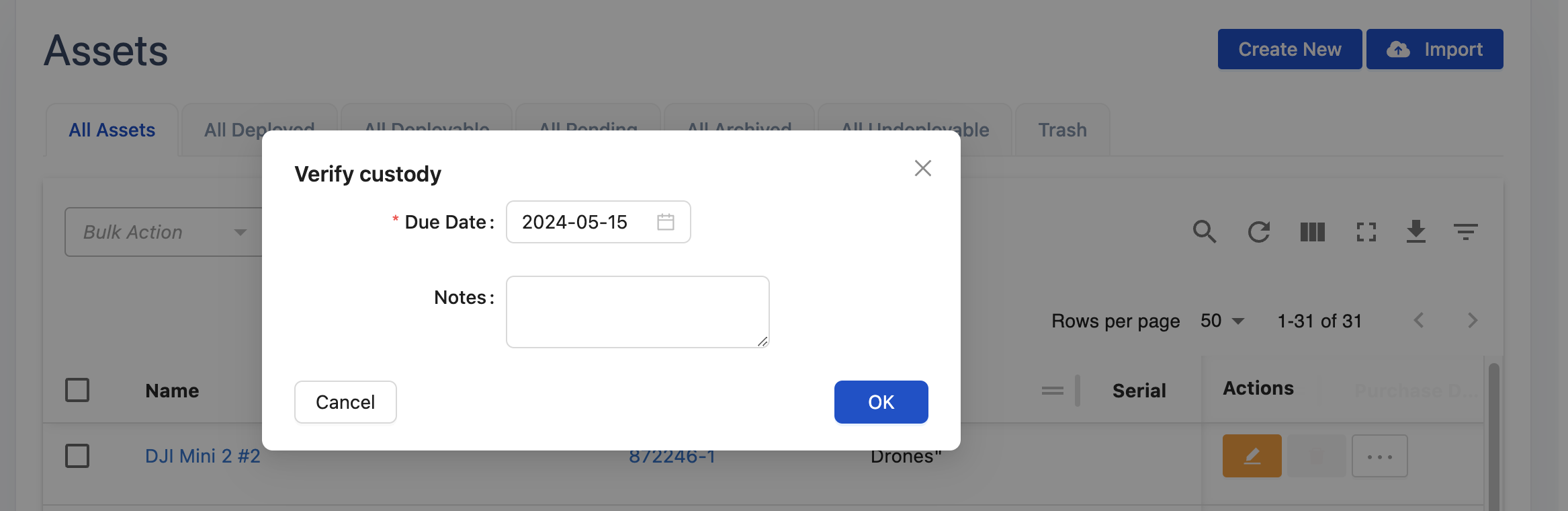Open the filter list icon
The height and width of the screenshot is (511, 1568).
[x=1465, y=232]
